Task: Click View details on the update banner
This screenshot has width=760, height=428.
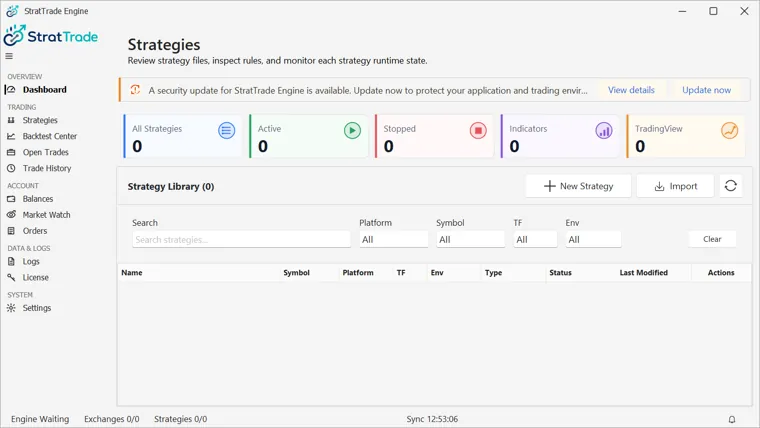Action: (x=631, y=90)
